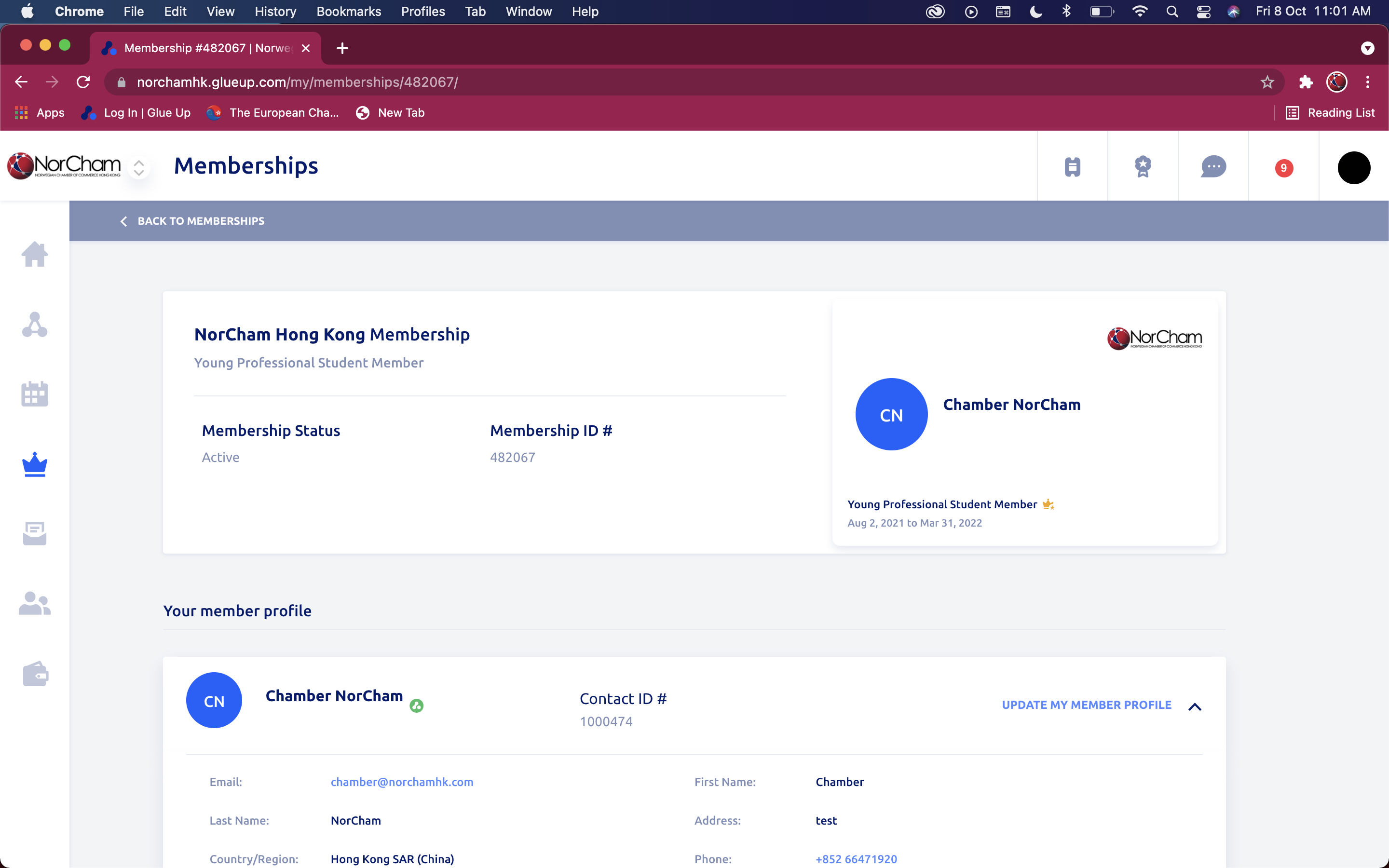
Task: Open tab search dropdown arrow
Action: click(1368, 48)
